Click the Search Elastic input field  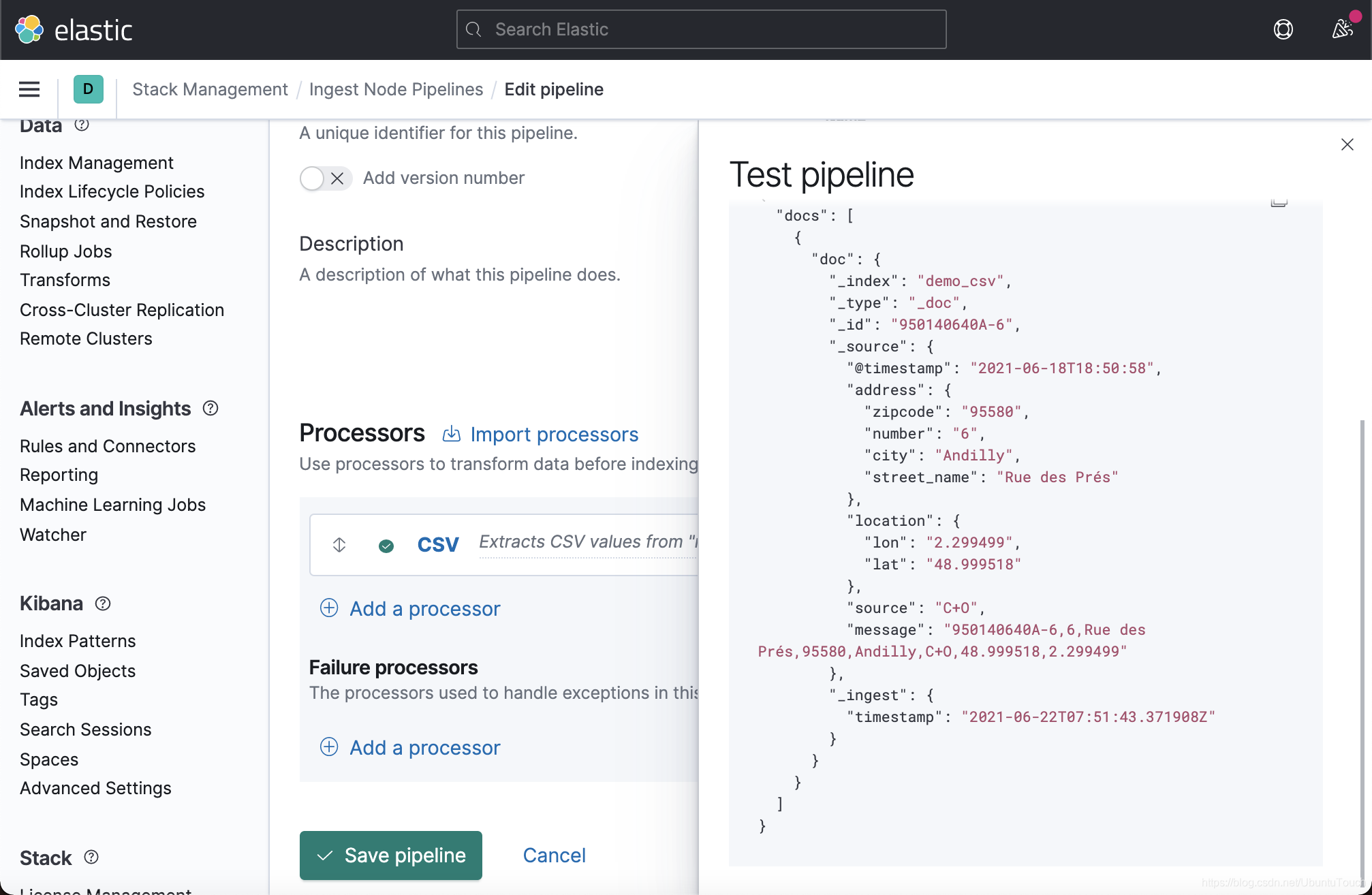[x=700, y=29]
